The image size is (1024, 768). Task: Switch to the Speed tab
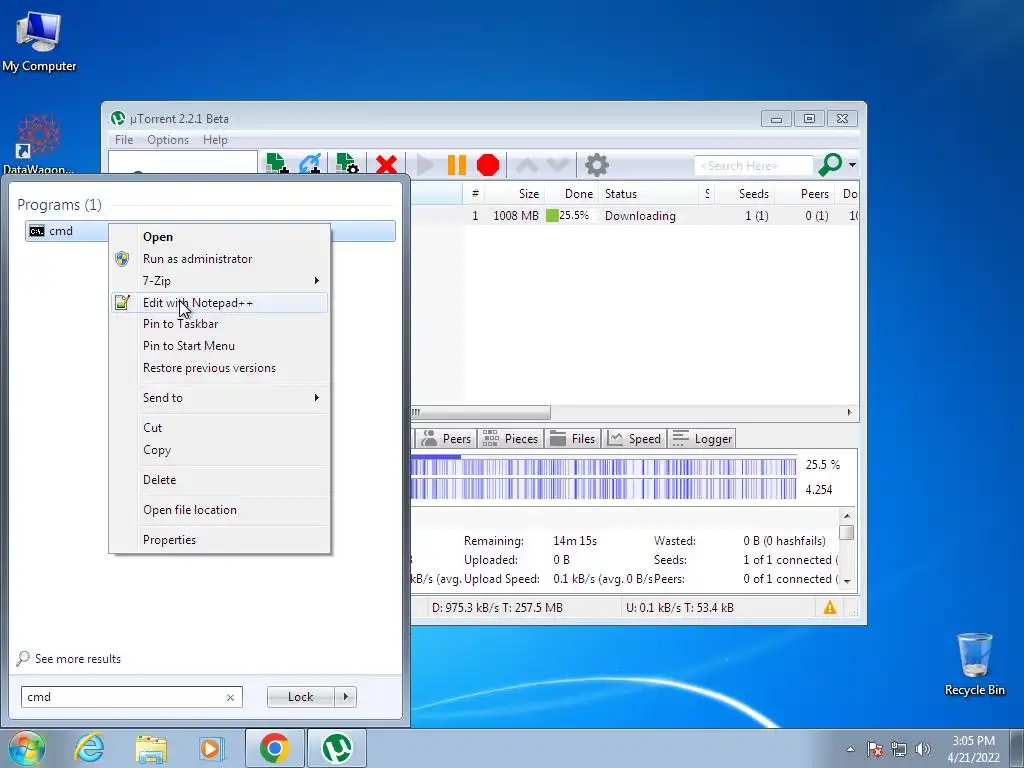pos(634,438)
